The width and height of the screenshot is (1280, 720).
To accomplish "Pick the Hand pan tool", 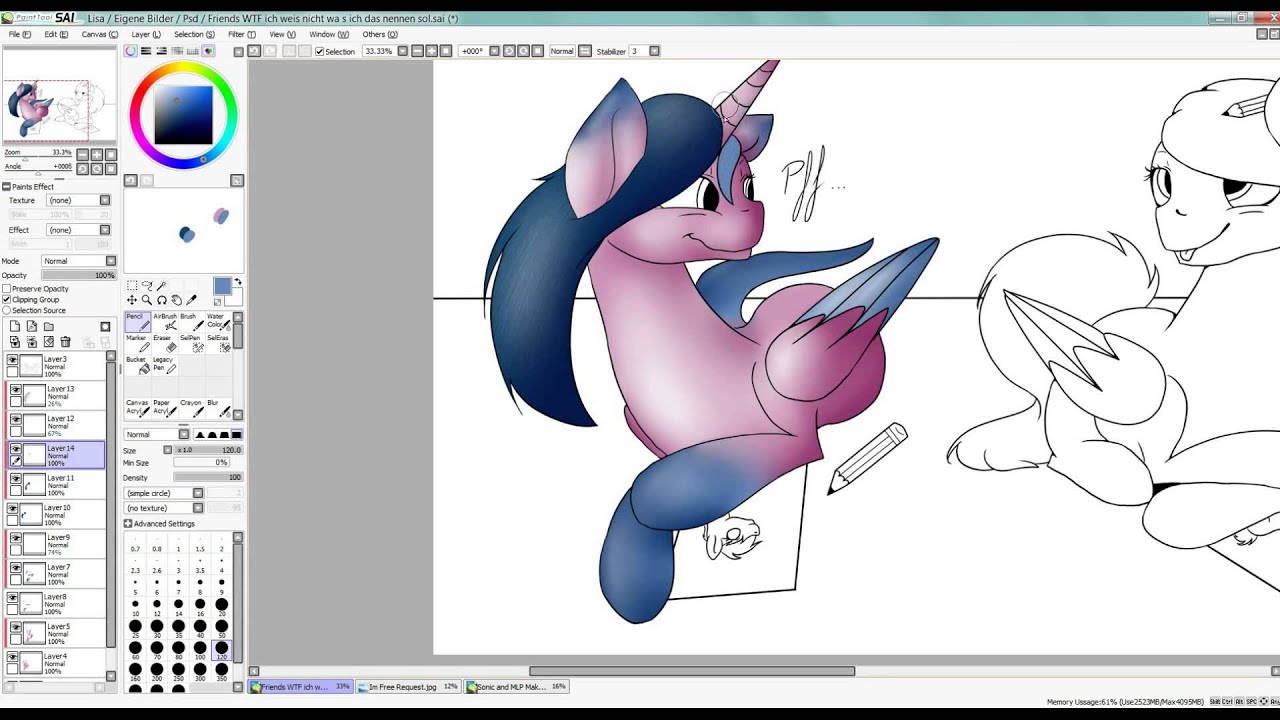I will point(177,300).
